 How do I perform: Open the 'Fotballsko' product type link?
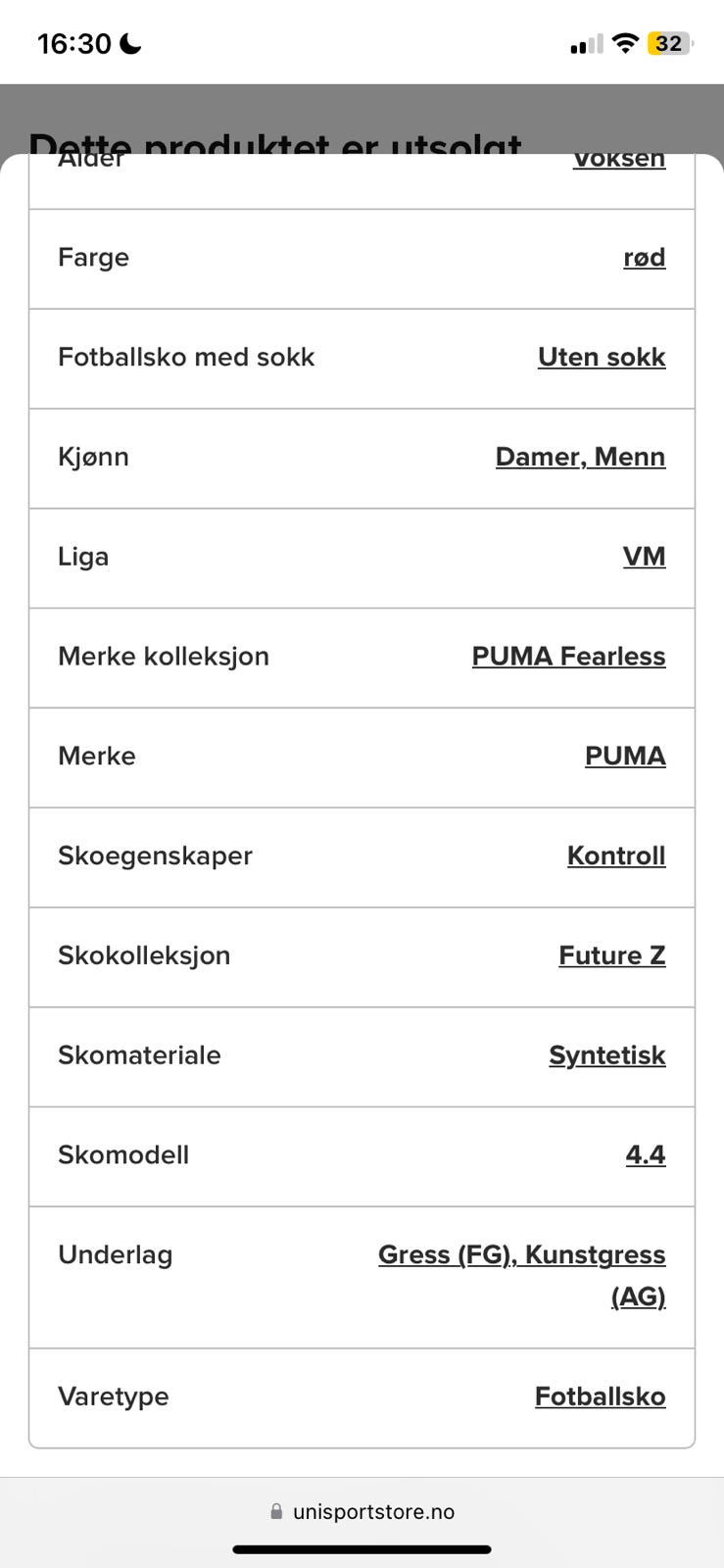(x=600, y=1396)
